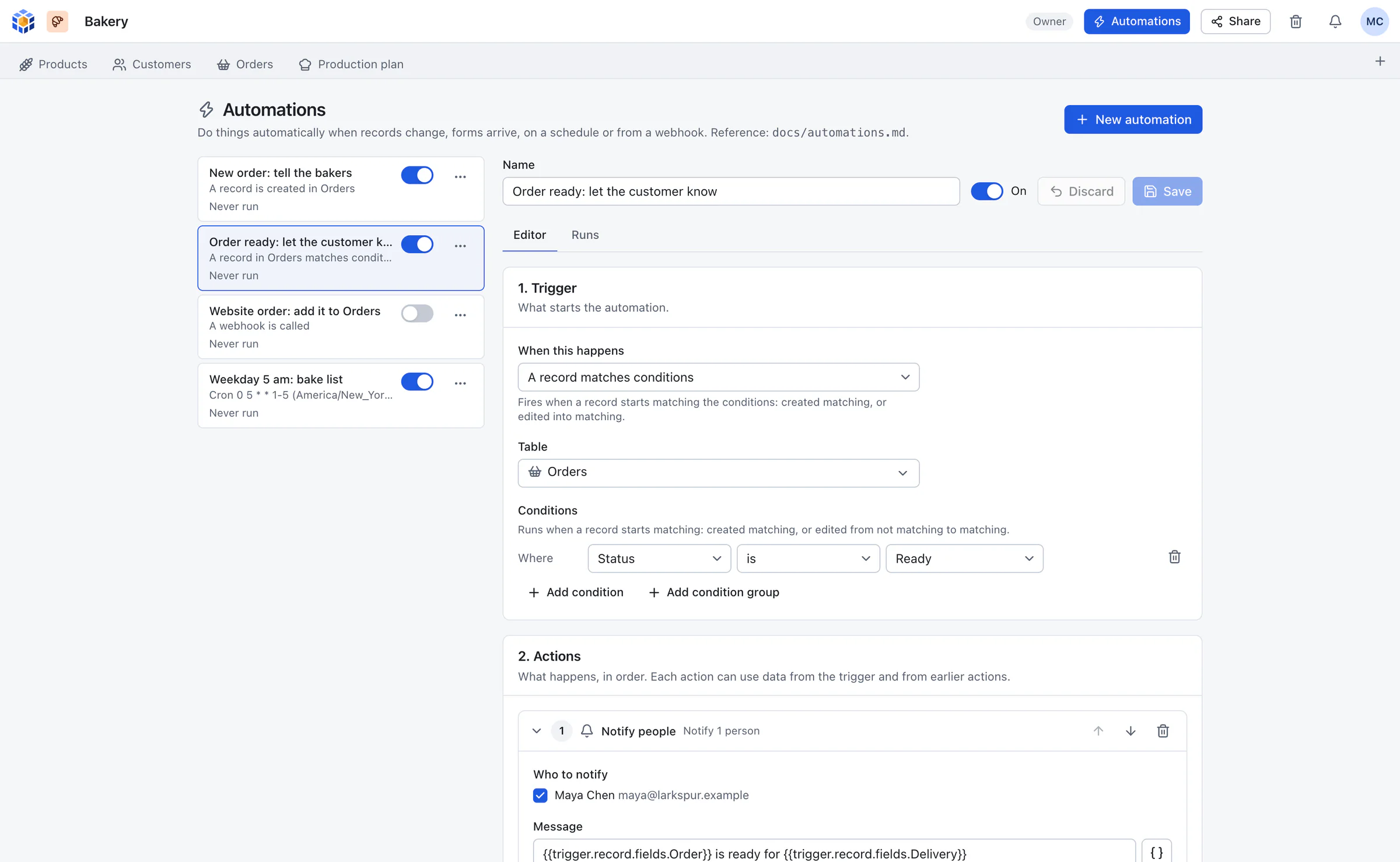
Task: Open When this happens trigger dropdown
Action: coord(718,377)
